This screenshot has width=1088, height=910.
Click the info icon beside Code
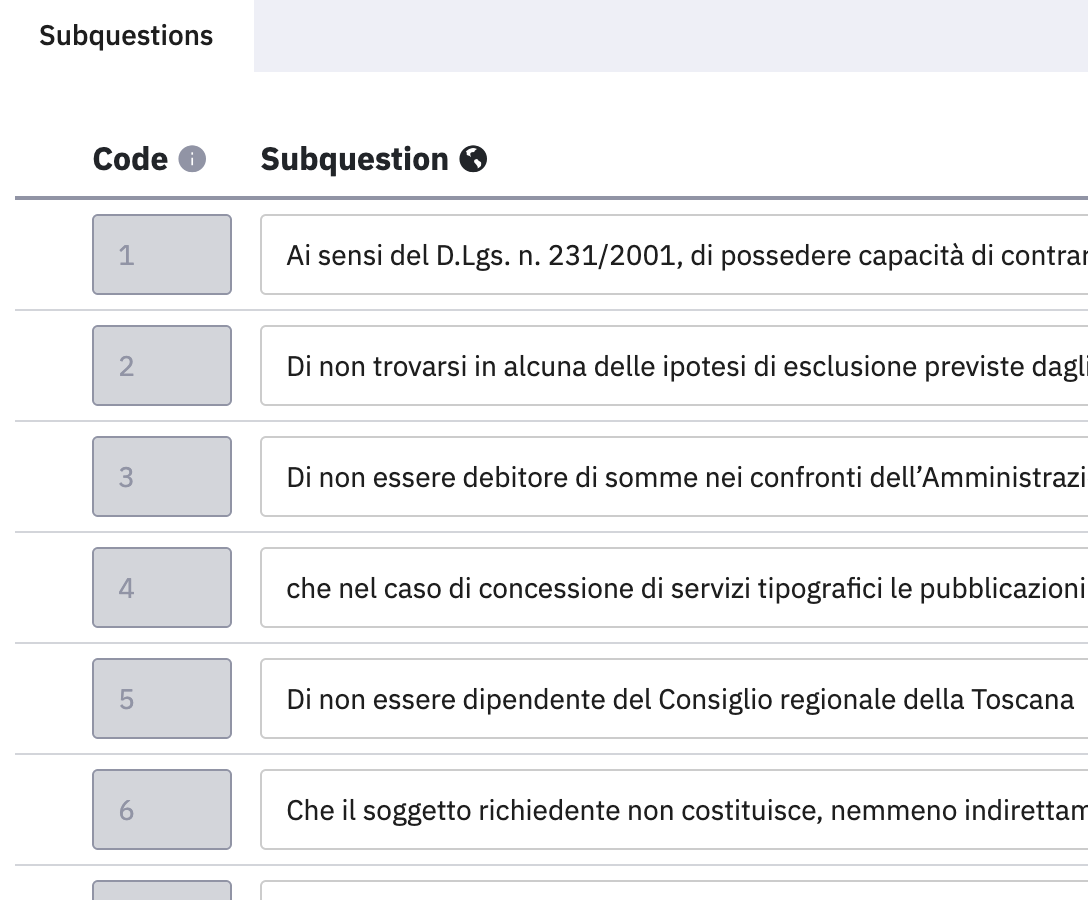click(x=192, y=159)
